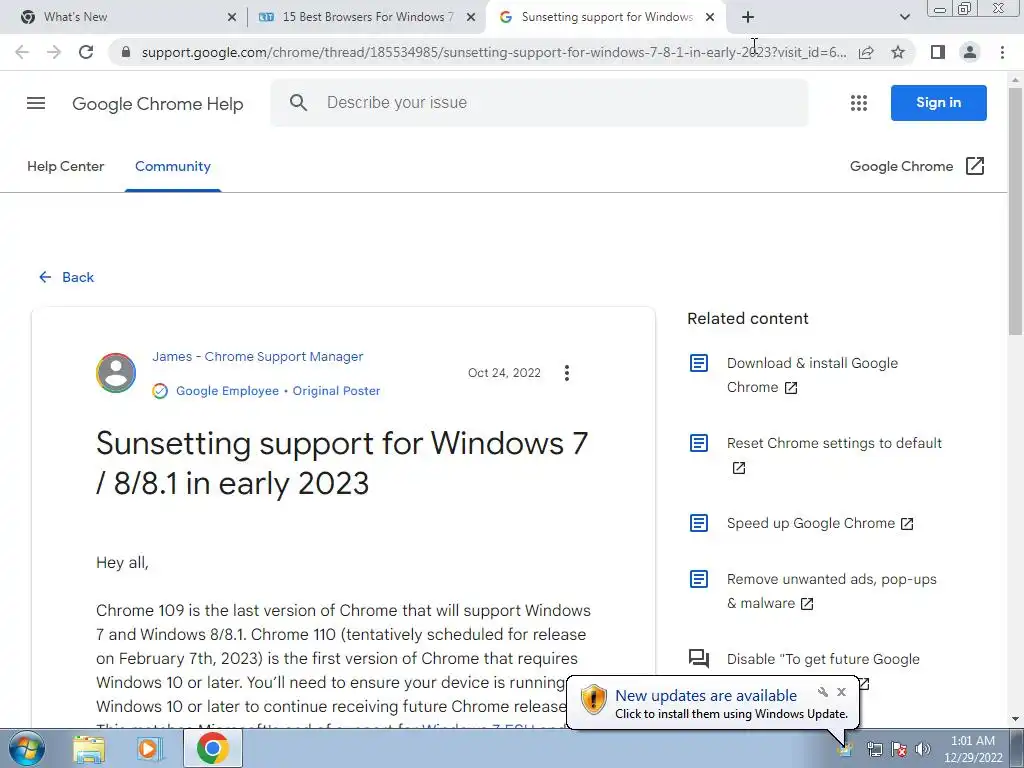Click the browser forward arrow
This screenshot has height=768, width=1024.
[x=54, y=52]
